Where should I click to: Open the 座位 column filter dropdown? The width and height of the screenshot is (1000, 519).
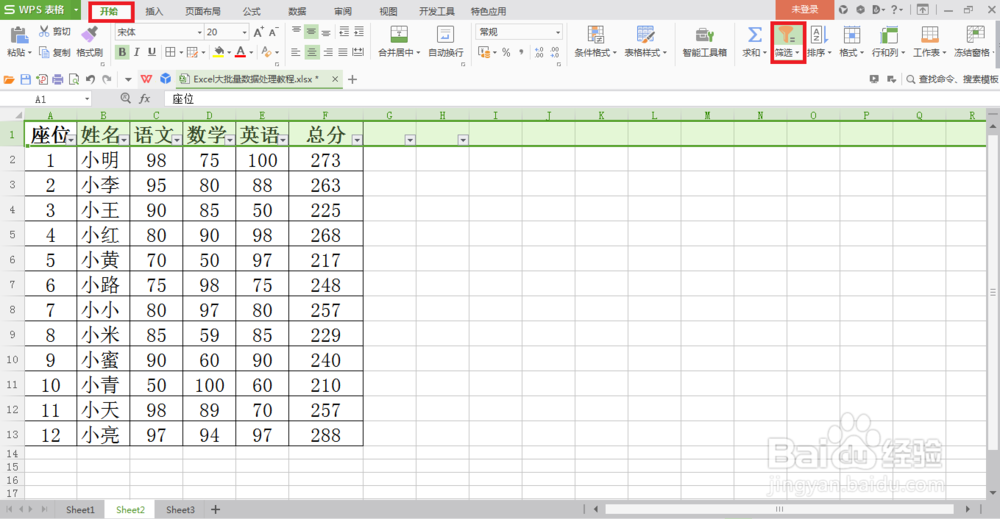pyautogui.click(x=71, y=140)
